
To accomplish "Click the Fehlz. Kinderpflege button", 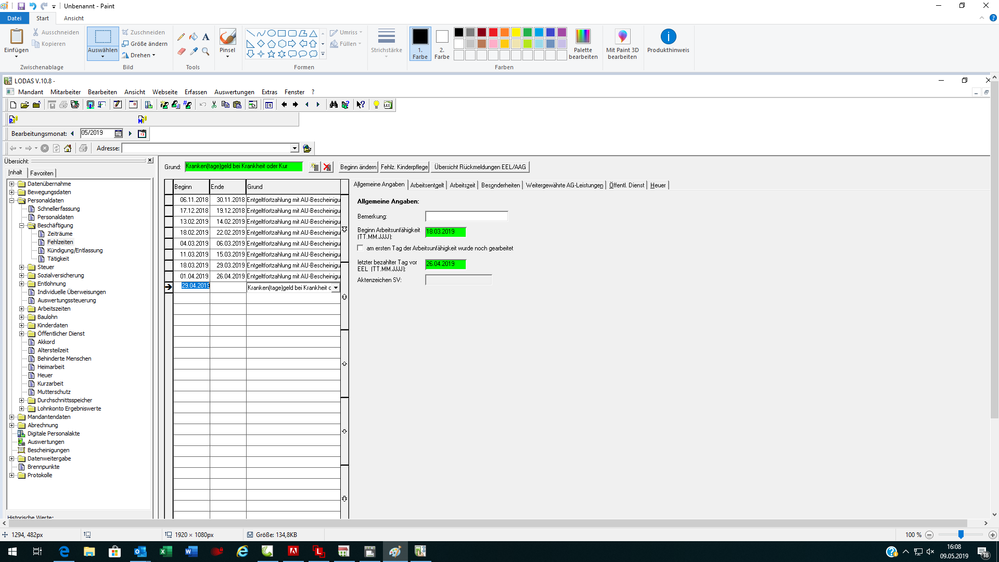I will coord(405,167).
